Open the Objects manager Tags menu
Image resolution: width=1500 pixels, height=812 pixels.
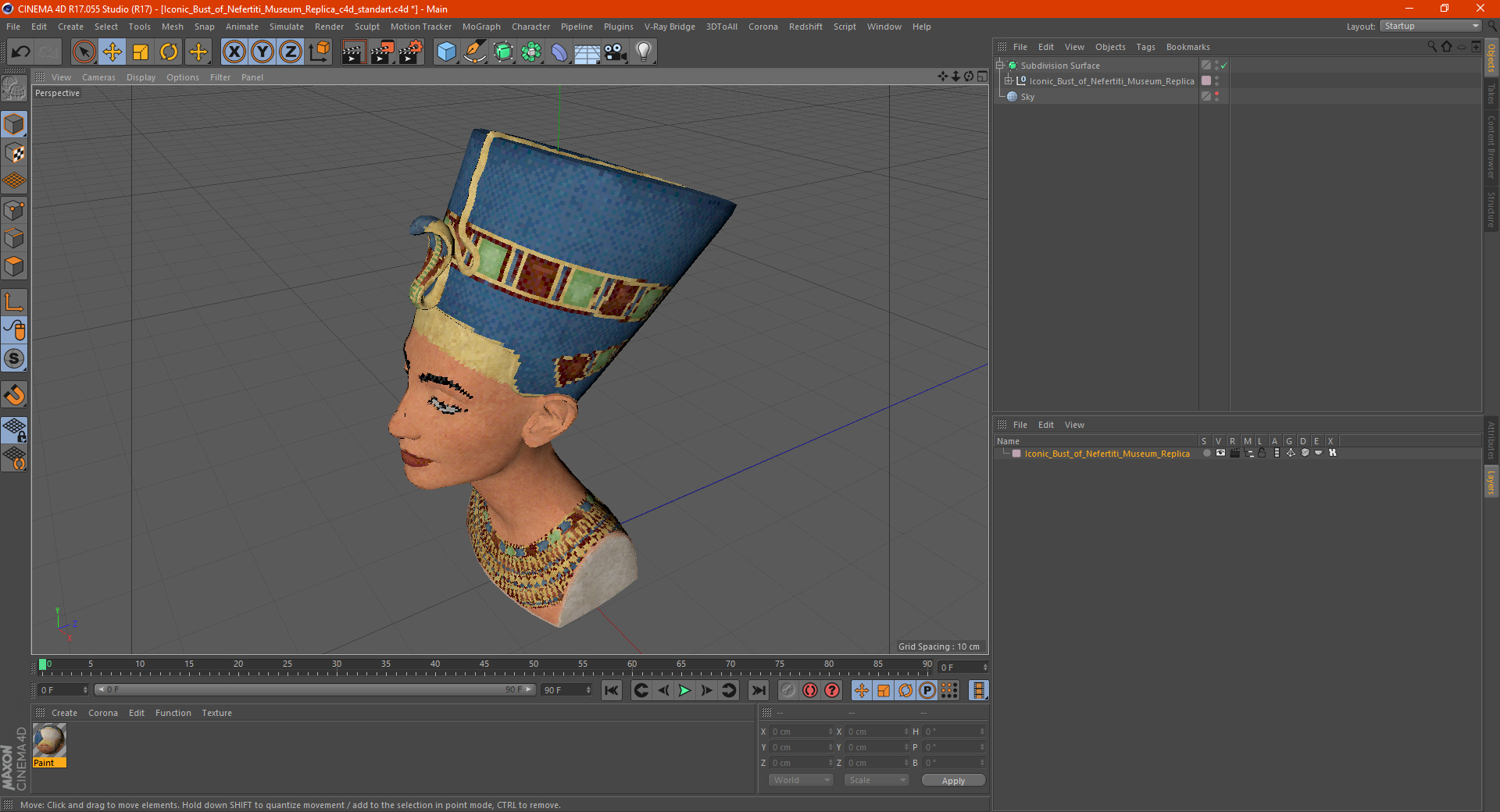click(x=1145, y=47)
